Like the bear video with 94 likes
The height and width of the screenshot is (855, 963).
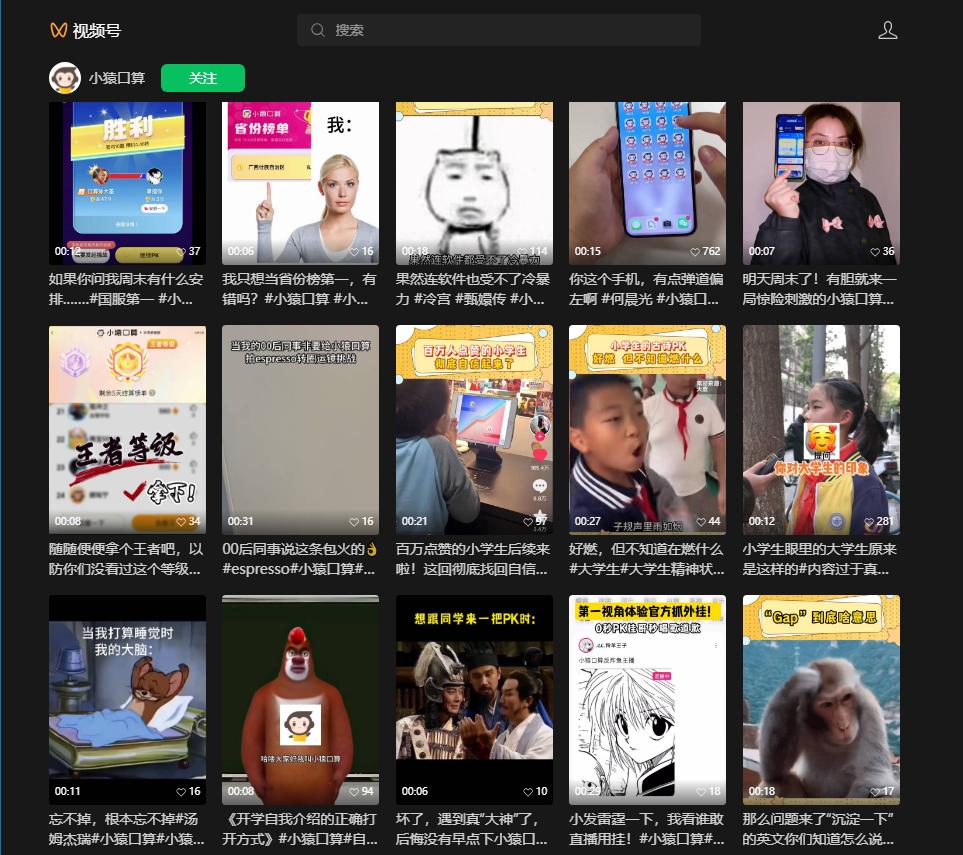coord(354,792)
